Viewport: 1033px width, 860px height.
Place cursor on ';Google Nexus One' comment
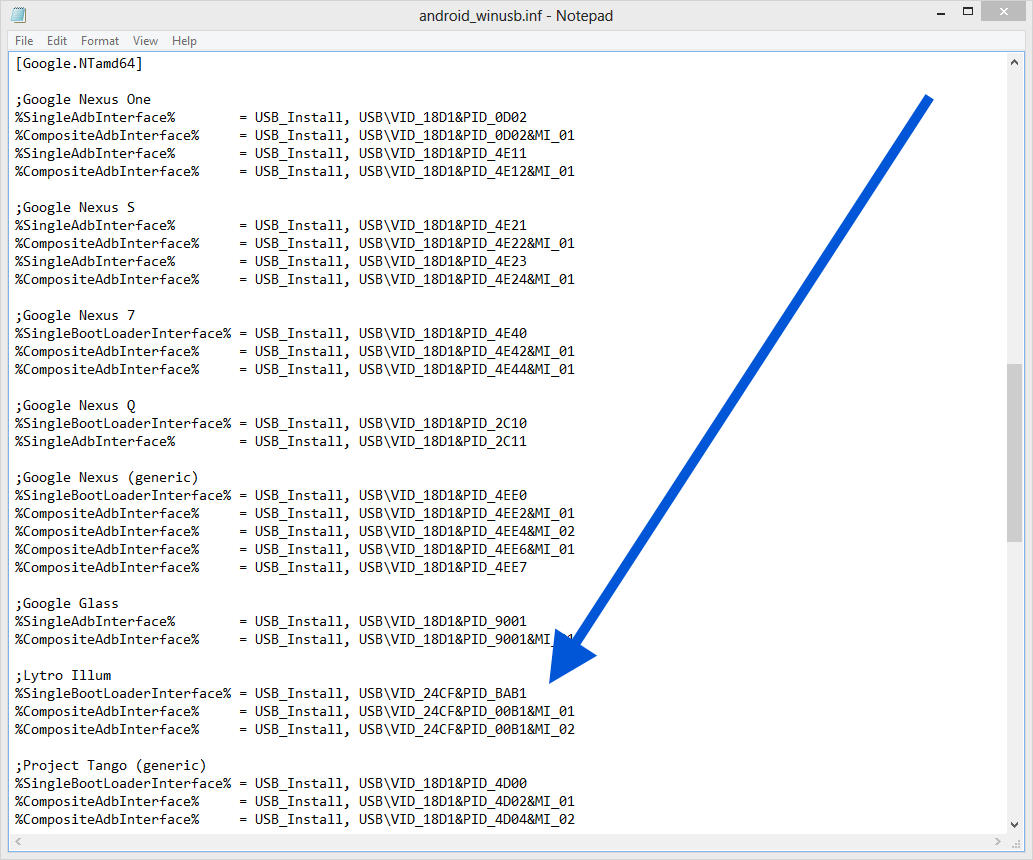click(x=83, y=100)
